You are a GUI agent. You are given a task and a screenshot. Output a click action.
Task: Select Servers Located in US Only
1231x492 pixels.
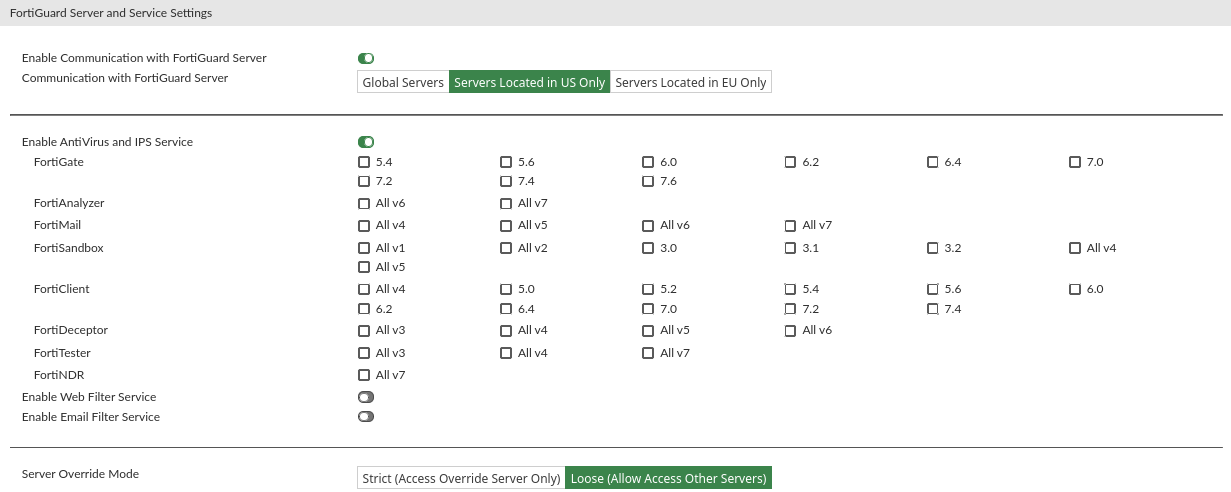pyautogui.click(x=529, y=83)
